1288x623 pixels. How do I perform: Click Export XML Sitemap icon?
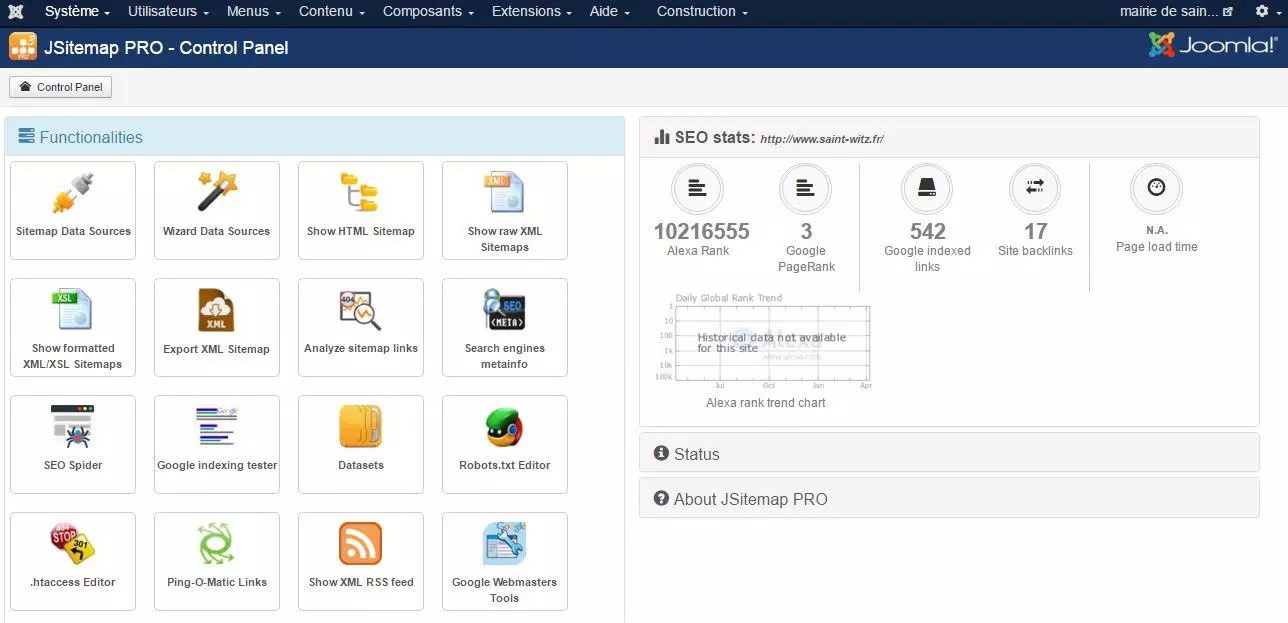coord(217,309)
